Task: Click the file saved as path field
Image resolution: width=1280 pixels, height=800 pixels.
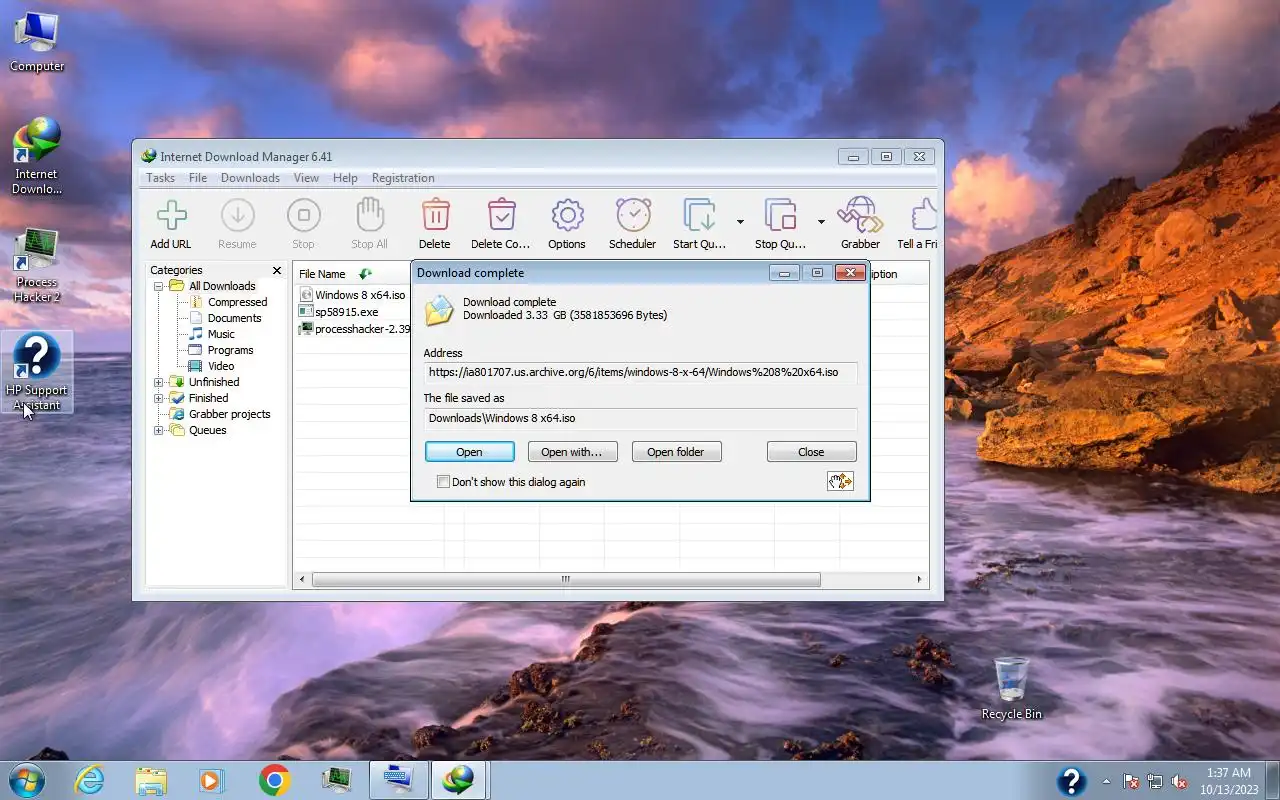Action: pyautogui.click(x=640, y=418)
